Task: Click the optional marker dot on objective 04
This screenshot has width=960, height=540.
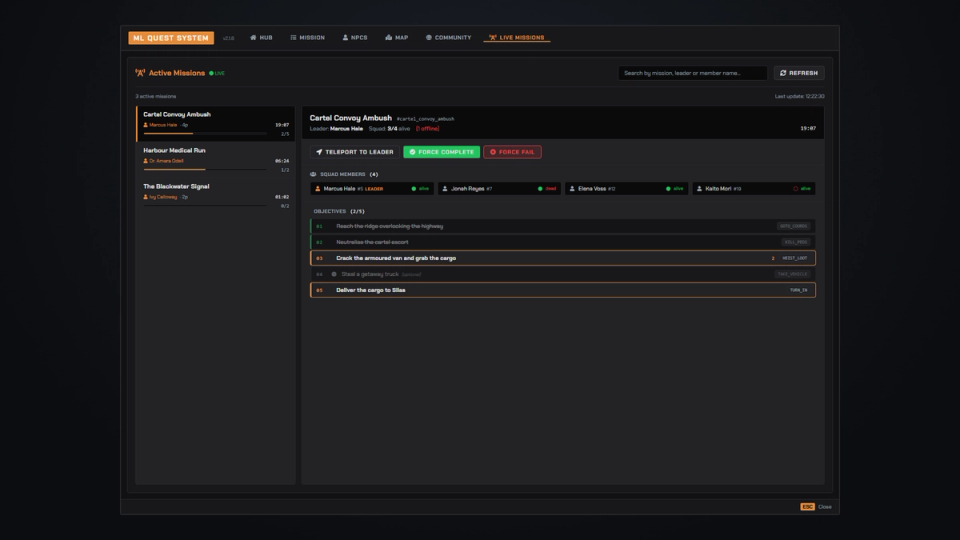Action: 334,274
